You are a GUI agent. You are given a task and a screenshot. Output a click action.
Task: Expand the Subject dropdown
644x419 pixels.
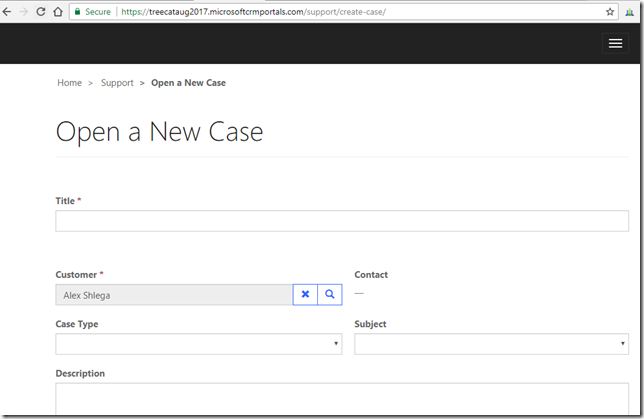tap(491, 344)
